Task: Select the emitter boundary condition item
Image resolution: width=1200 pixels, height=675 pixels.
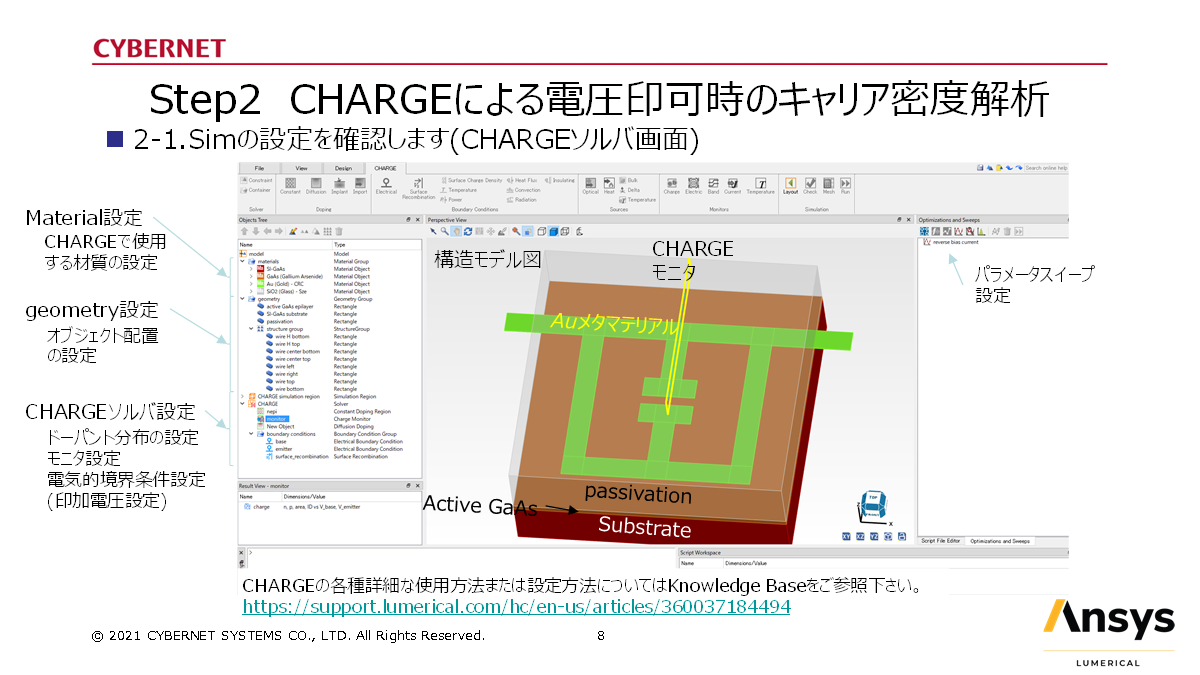Action: [281, 449]
